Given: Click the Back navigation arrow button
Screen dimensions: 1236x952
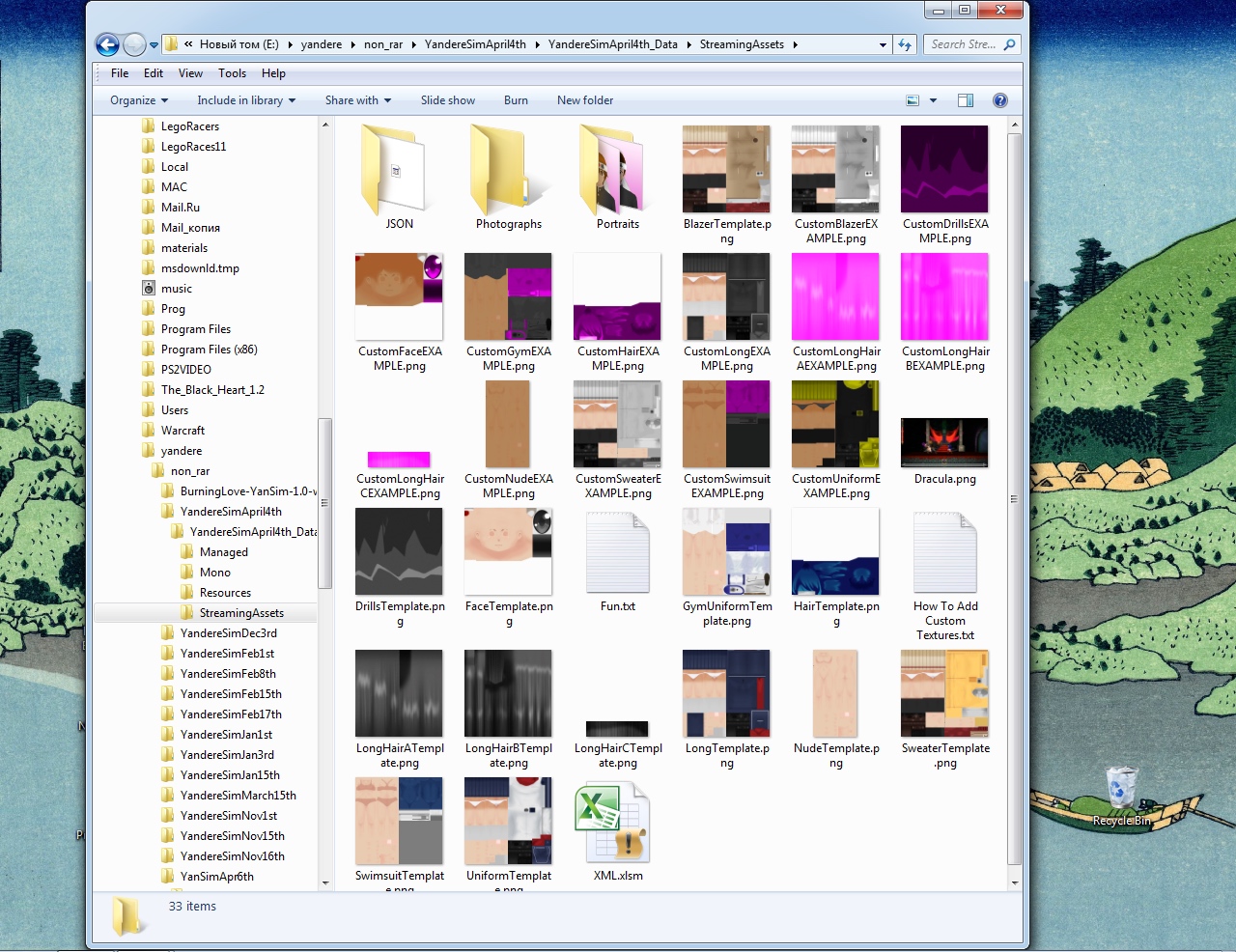Looking at the screenshot, I should click(108, 44).
